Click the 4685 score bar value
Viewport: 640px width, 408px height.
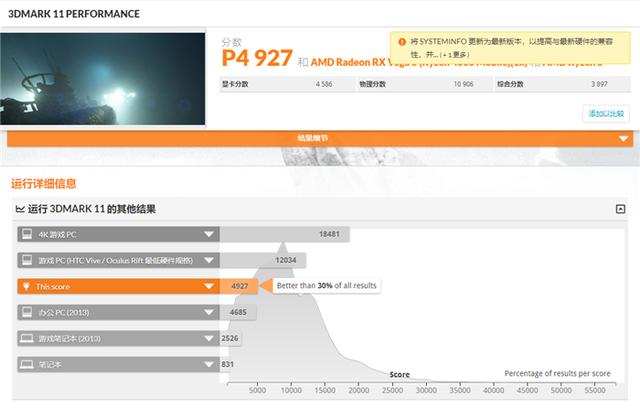click(x=238, y=312)
